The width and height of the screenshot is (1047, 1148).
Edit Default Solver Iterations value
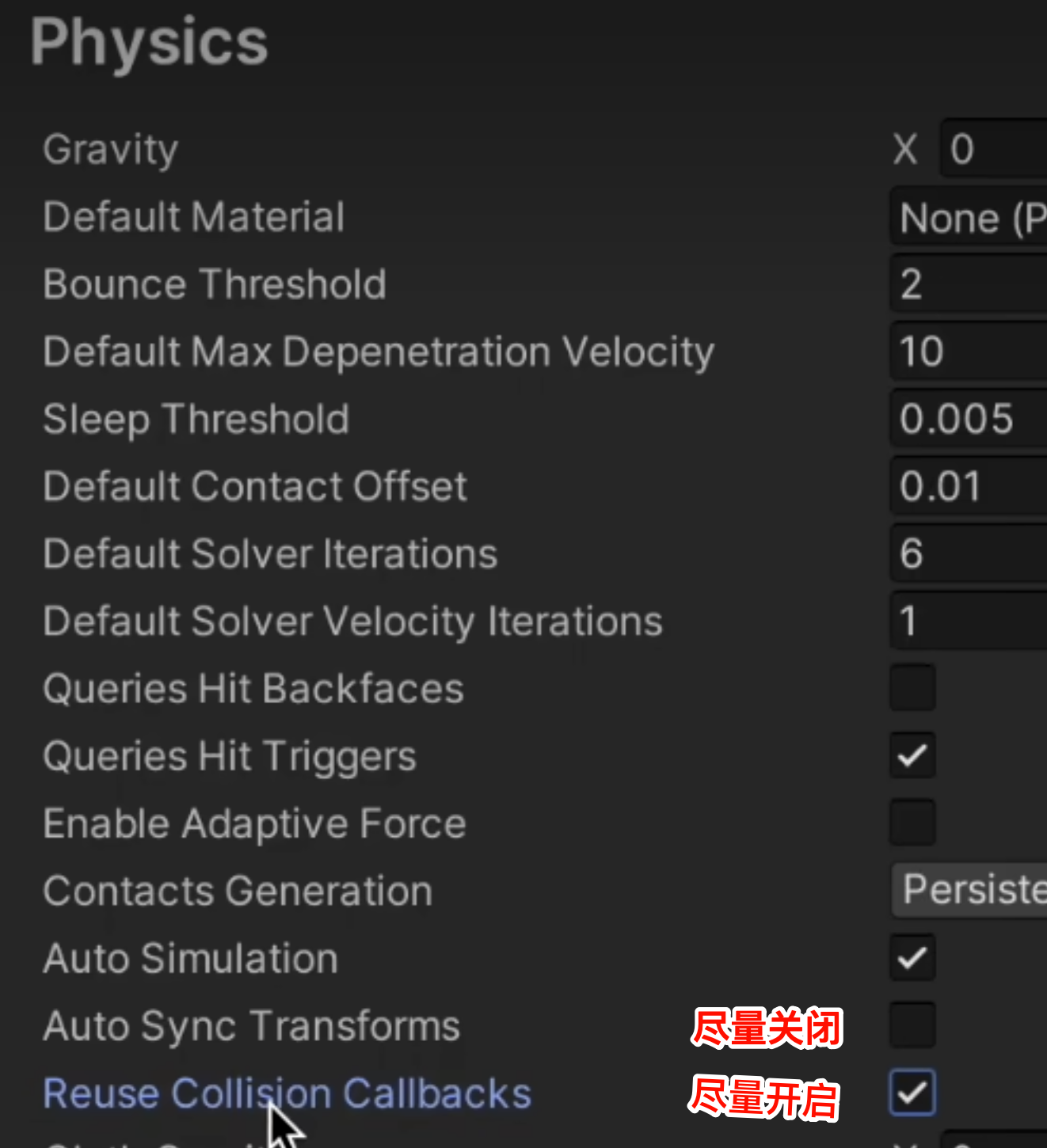point(971,553)
